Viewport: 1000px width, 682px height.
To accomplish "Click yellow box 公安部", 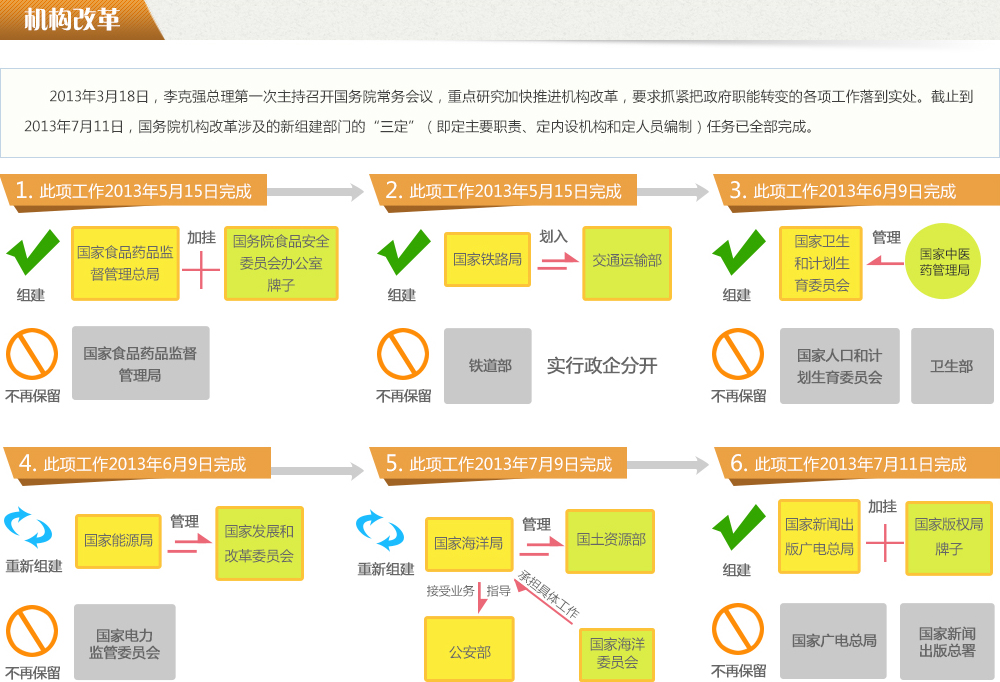I will click(x=469, y=649).
